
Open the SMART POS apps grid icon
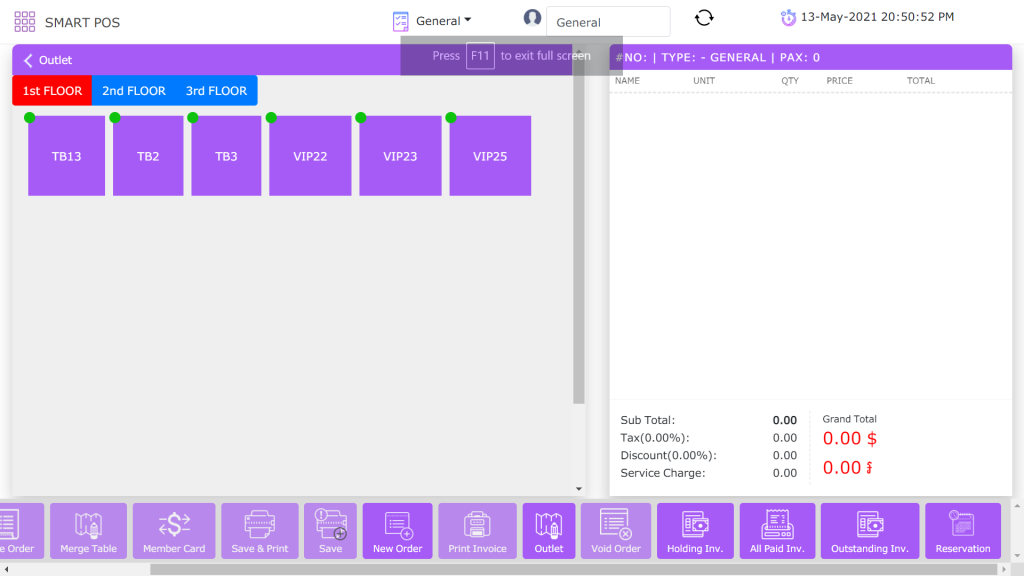[25, 22]
